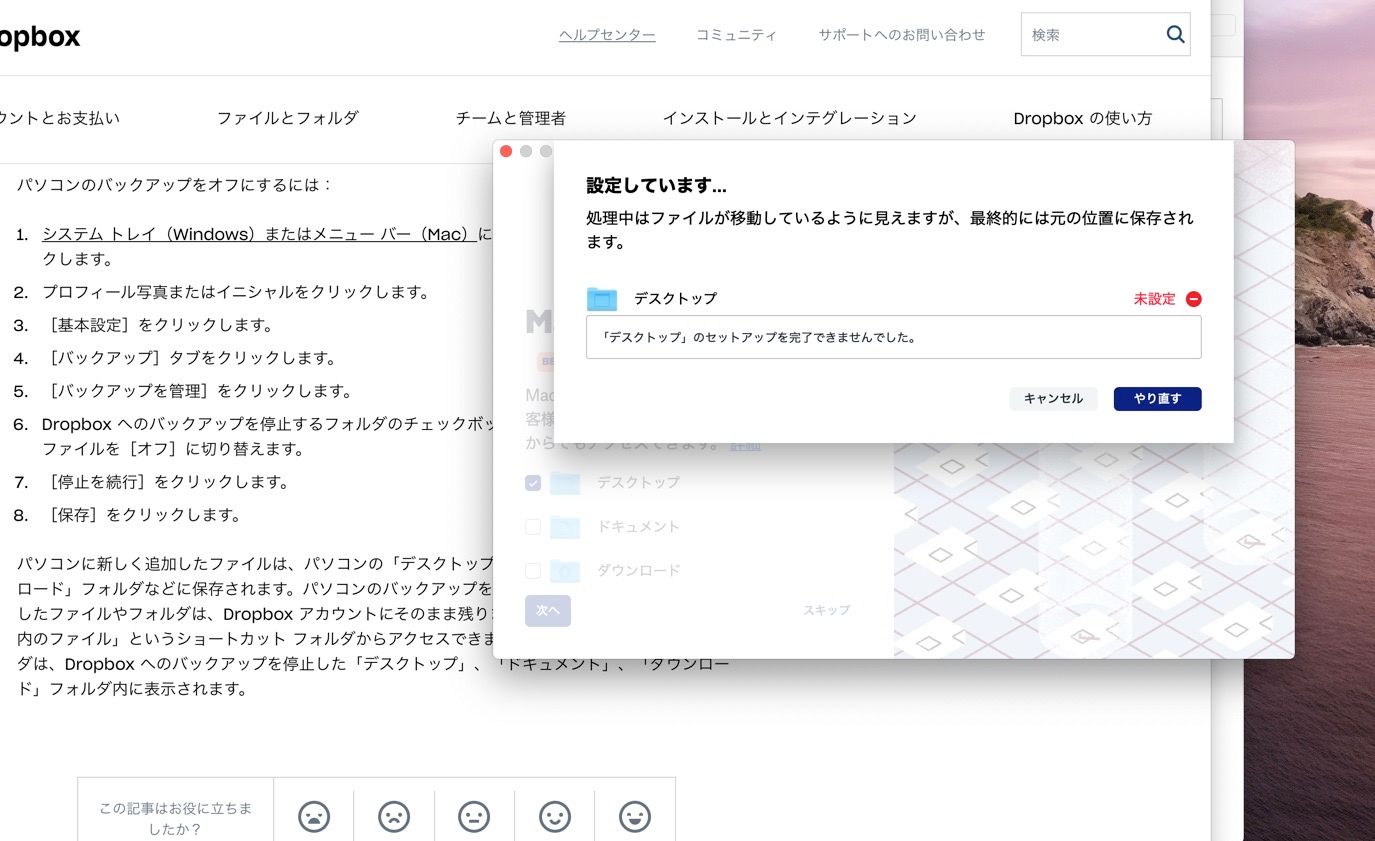This screenshot has width=1375, height=841.
Task: Click the デスクトップ label in dialog
Action: point(675,299)
